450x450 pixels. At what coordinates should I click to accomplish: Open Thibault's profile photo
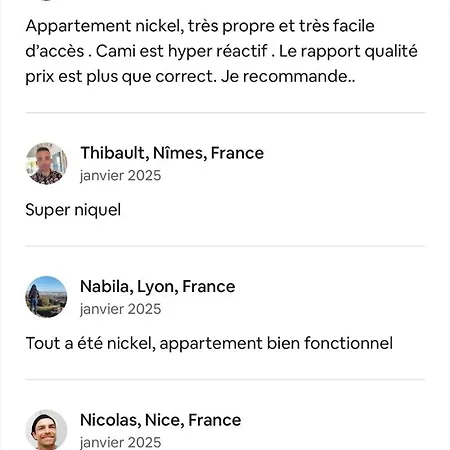[x=46, y=163]
